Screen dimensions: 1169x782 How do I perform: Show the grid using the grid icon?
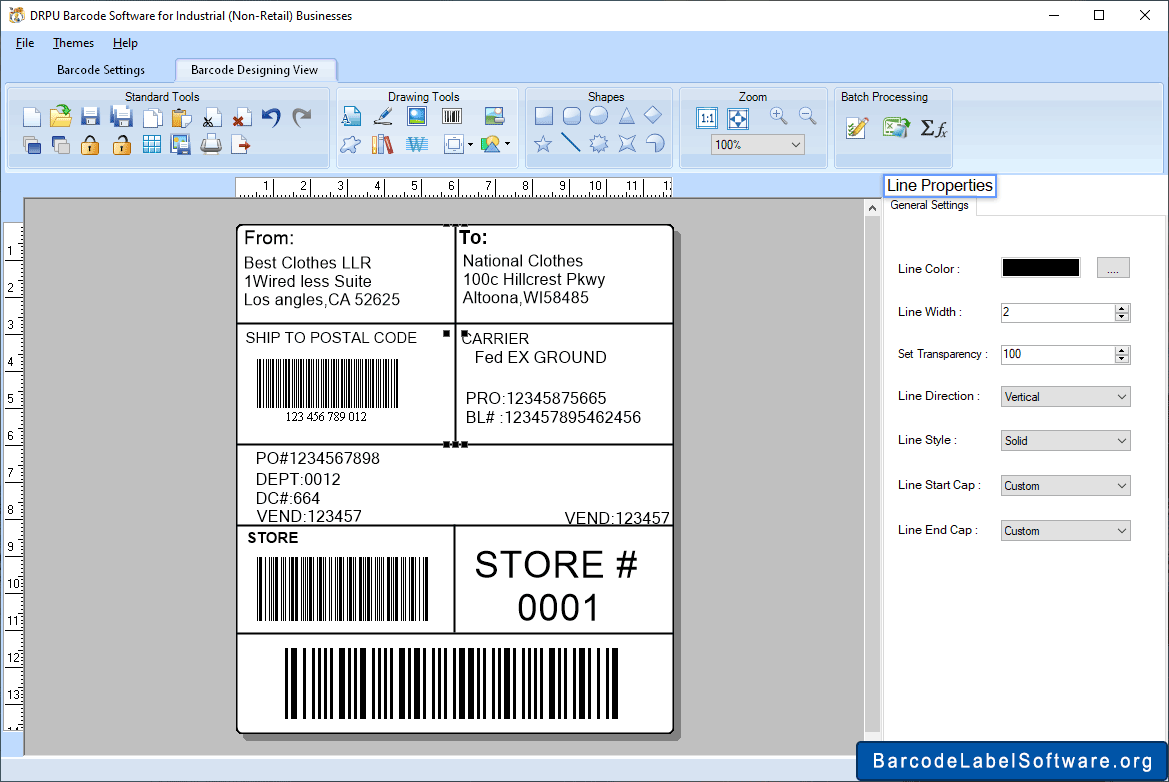[x=151, y=145]
